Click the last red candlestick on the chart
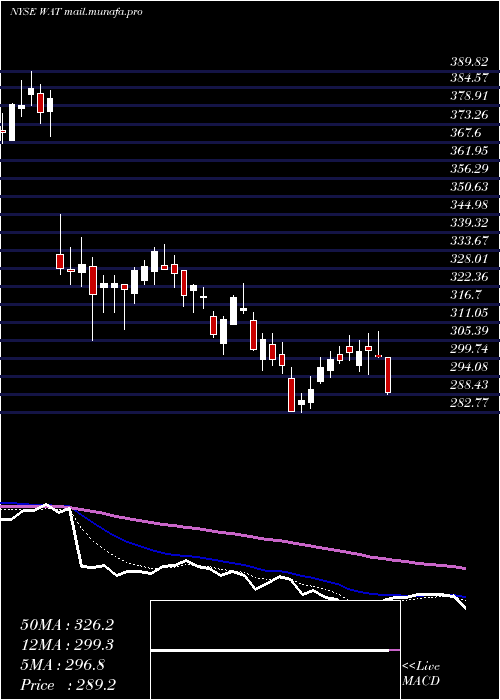 (388, 375)
